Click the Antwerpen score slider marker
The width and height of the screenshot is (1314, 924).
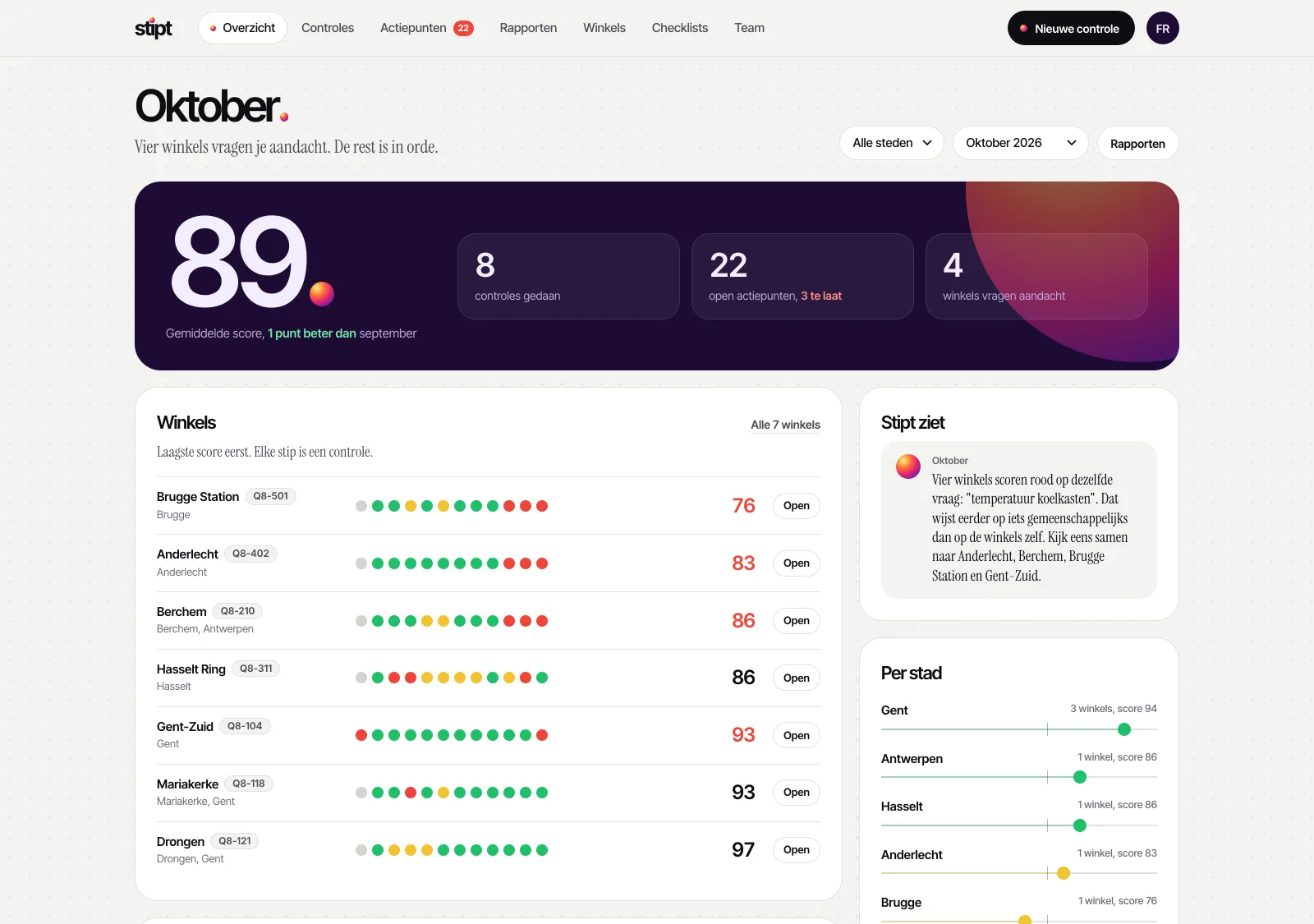click(1080, 777)
